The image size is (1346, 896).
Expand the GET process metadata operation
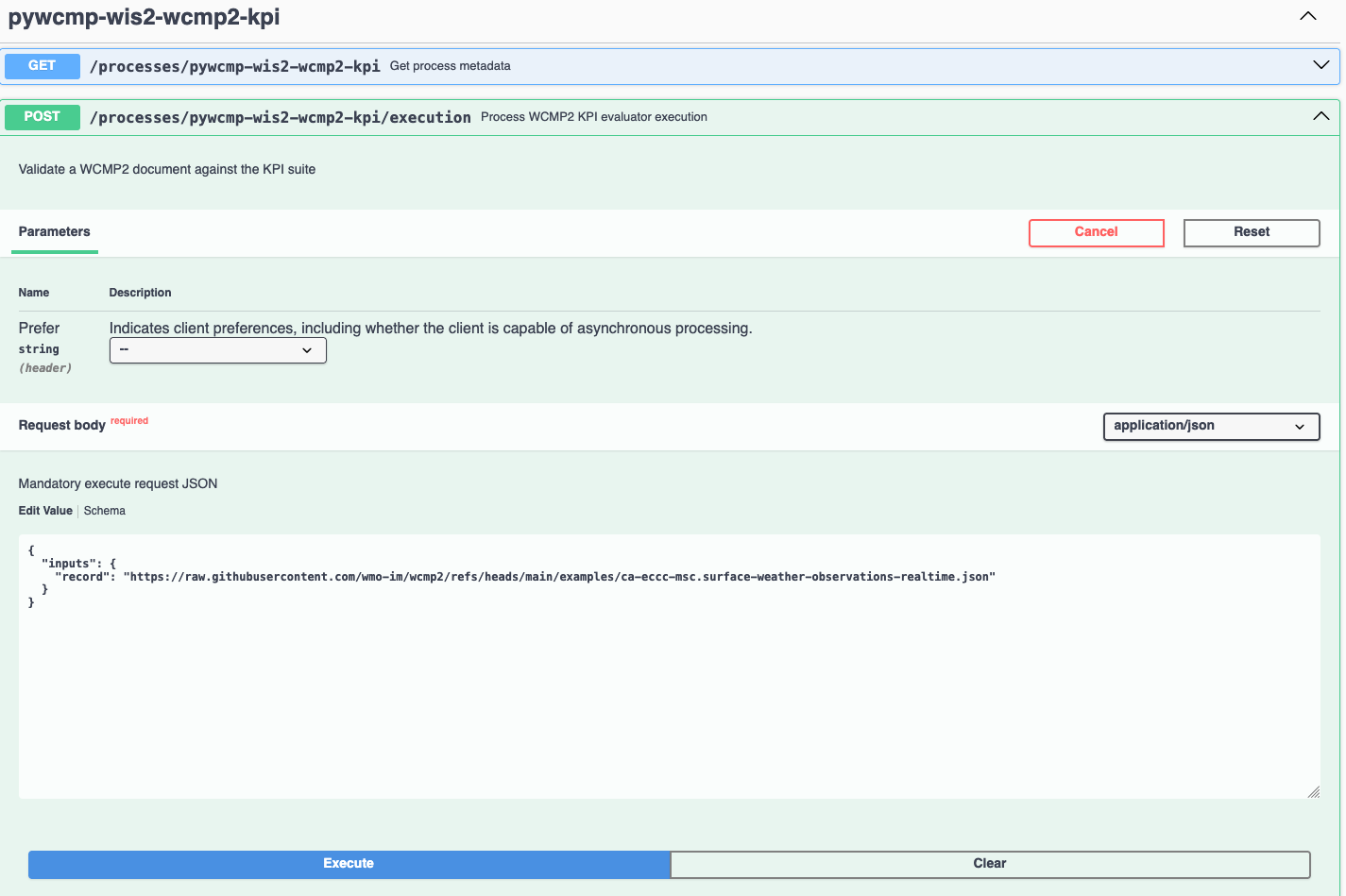[1320, 65]
